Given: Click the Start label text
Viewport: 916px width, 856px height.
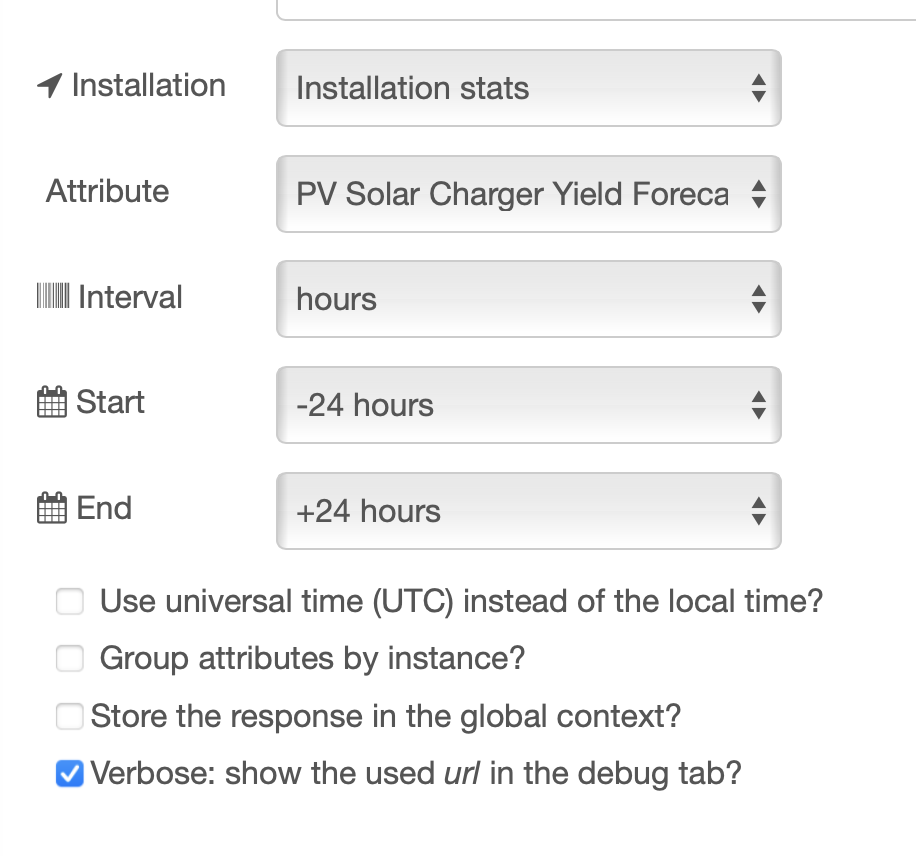Looking at the screenshot, I should pos(111,403).
